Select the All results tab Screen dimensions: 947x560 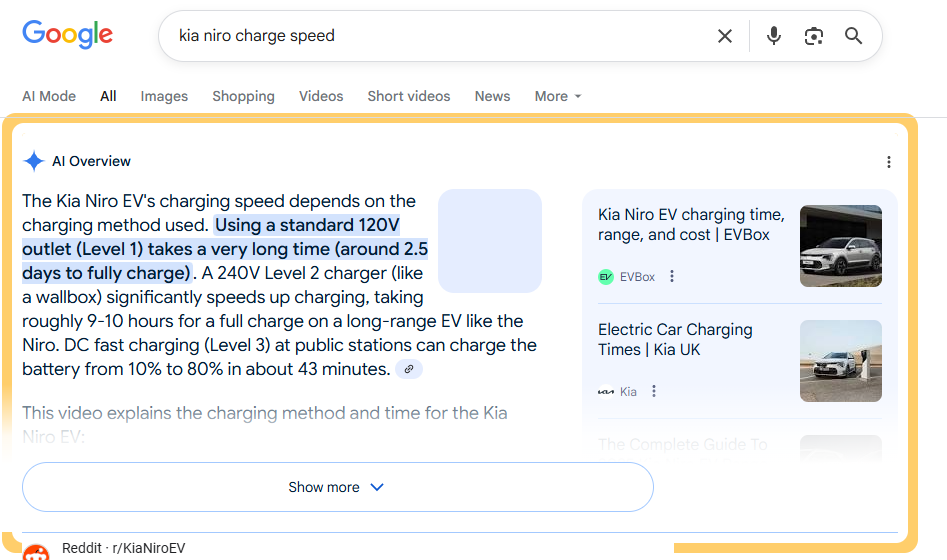tap(108, 96)
